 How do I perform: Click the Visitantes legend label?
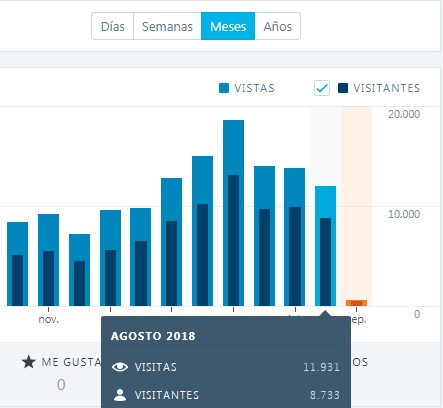(x=387, y=88)
